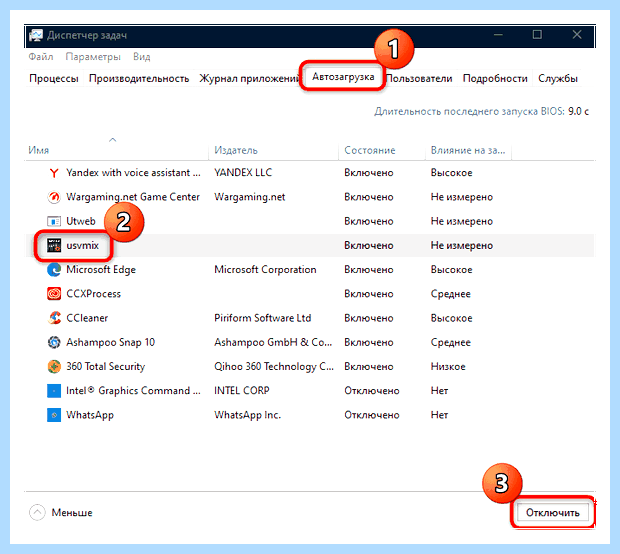Screen dimensions: 620x554
Task: Sort by the Имя column header
Action: [116, 150]
